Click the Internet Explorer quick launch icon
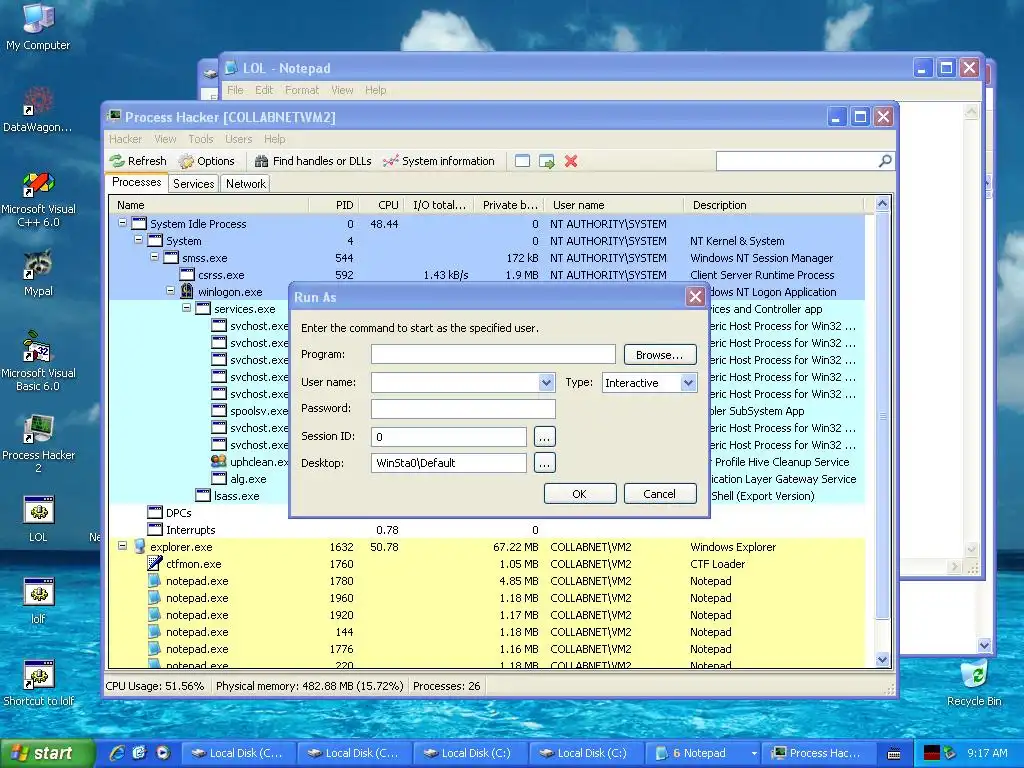The image size is (1024, 768). 117,753
